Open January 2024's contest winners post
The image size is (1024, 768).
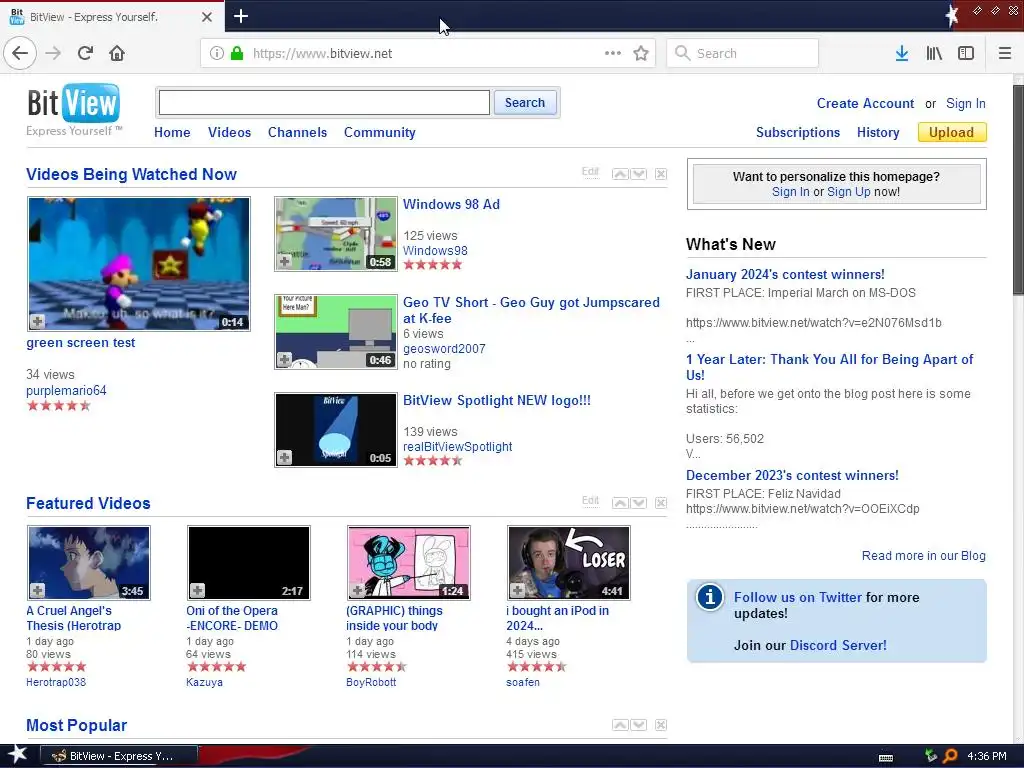(785, 274)
